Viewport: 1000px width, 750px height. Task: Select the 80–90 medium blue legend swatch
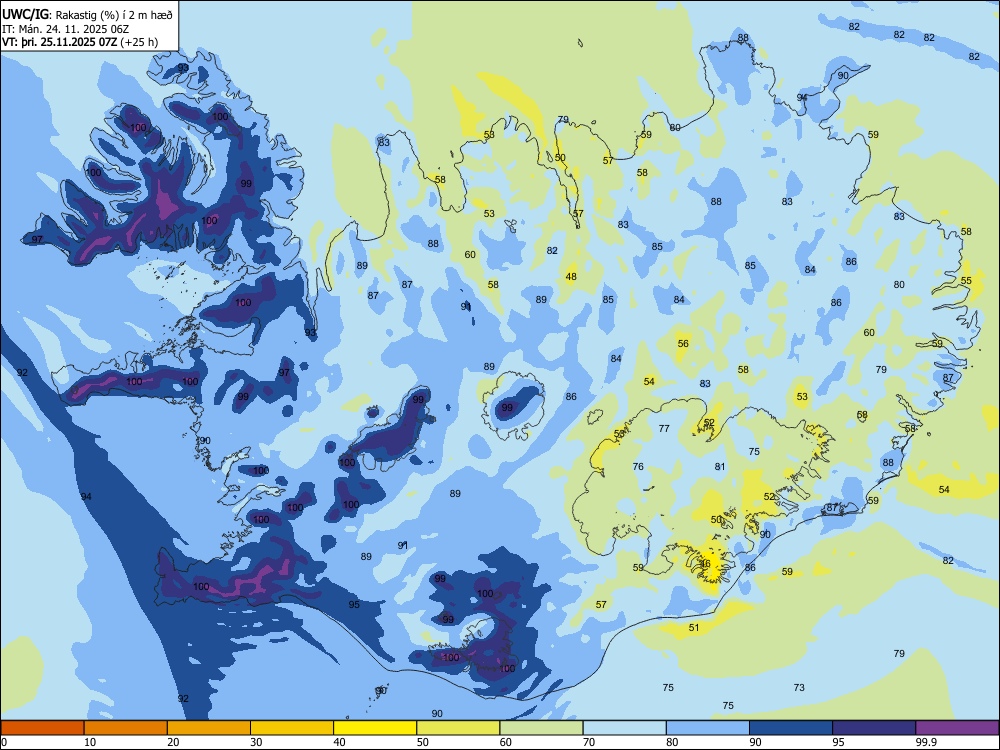click(708, 728)
